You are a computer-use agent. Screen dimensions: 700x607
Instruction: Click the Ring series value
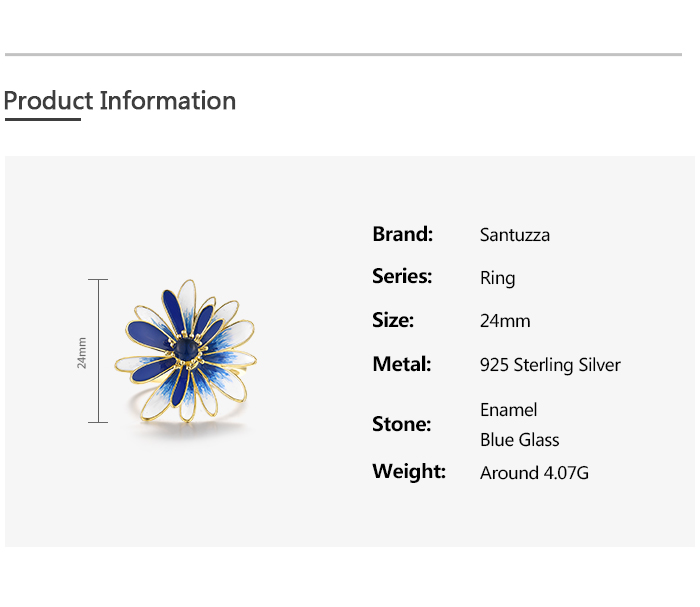tap(497, 279)
